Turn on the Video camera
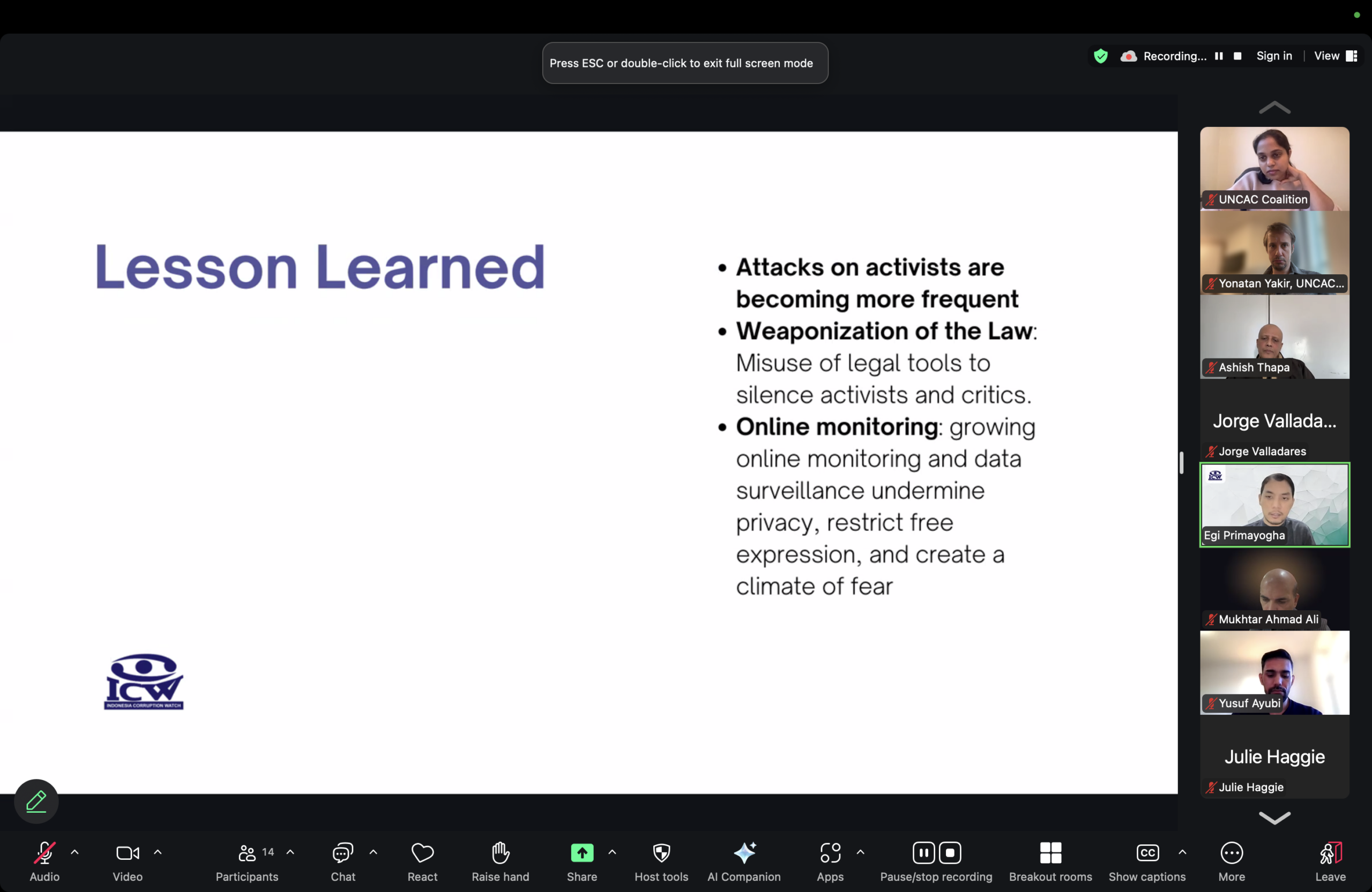This screenshot has height=892, width=1372. tap(128, 853)
